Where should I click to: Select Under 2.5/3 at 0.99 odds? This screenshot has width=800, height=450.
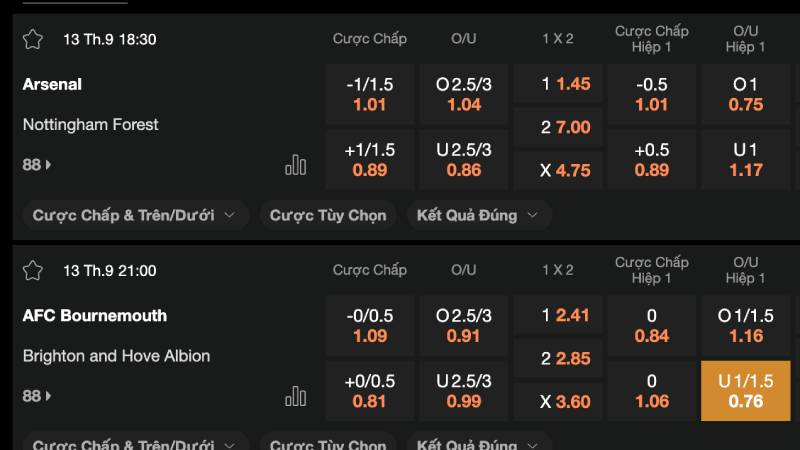tap(464, 391)
